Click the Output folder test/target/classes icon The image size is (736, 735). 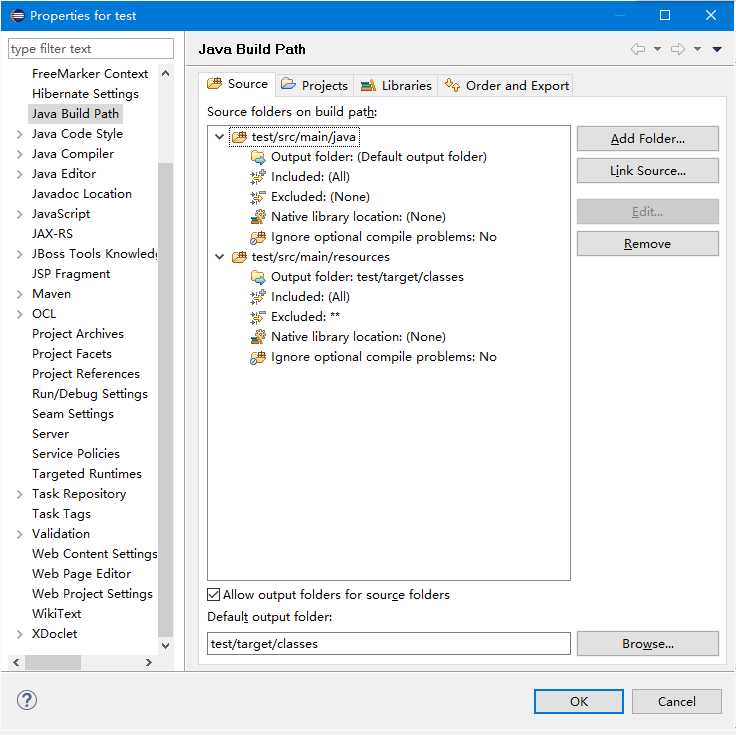(x=258, y=277)
